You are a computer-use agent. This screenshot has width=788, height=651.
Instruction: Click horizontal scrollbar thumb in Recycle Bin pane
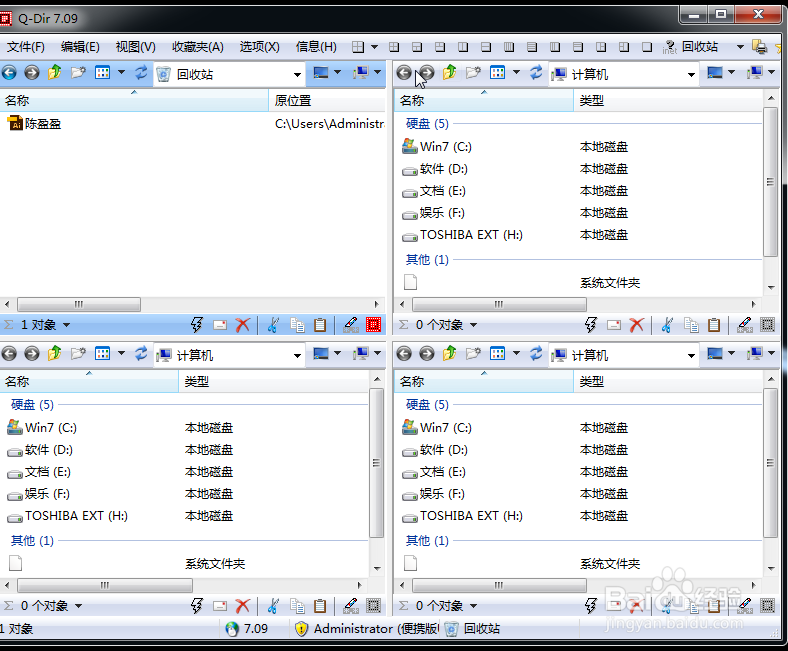[x=79, y=304]
